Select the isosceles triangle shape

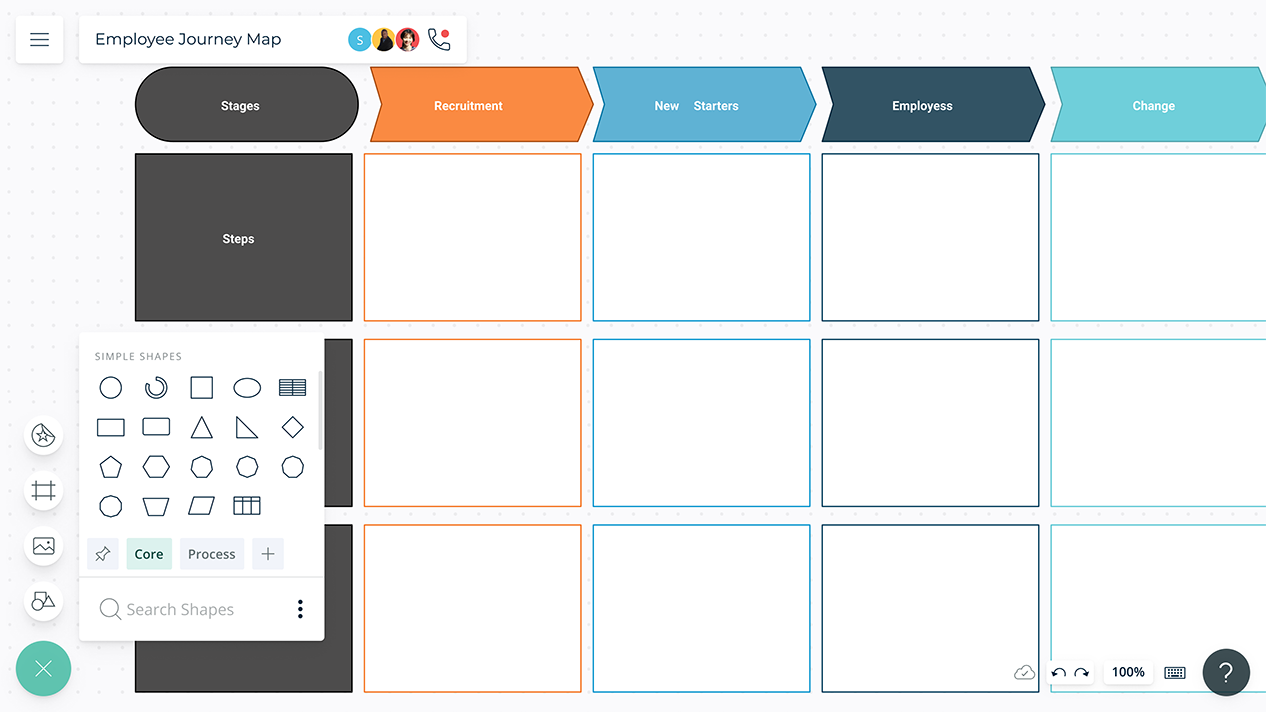pyautogui.click(x=202, y=428)
